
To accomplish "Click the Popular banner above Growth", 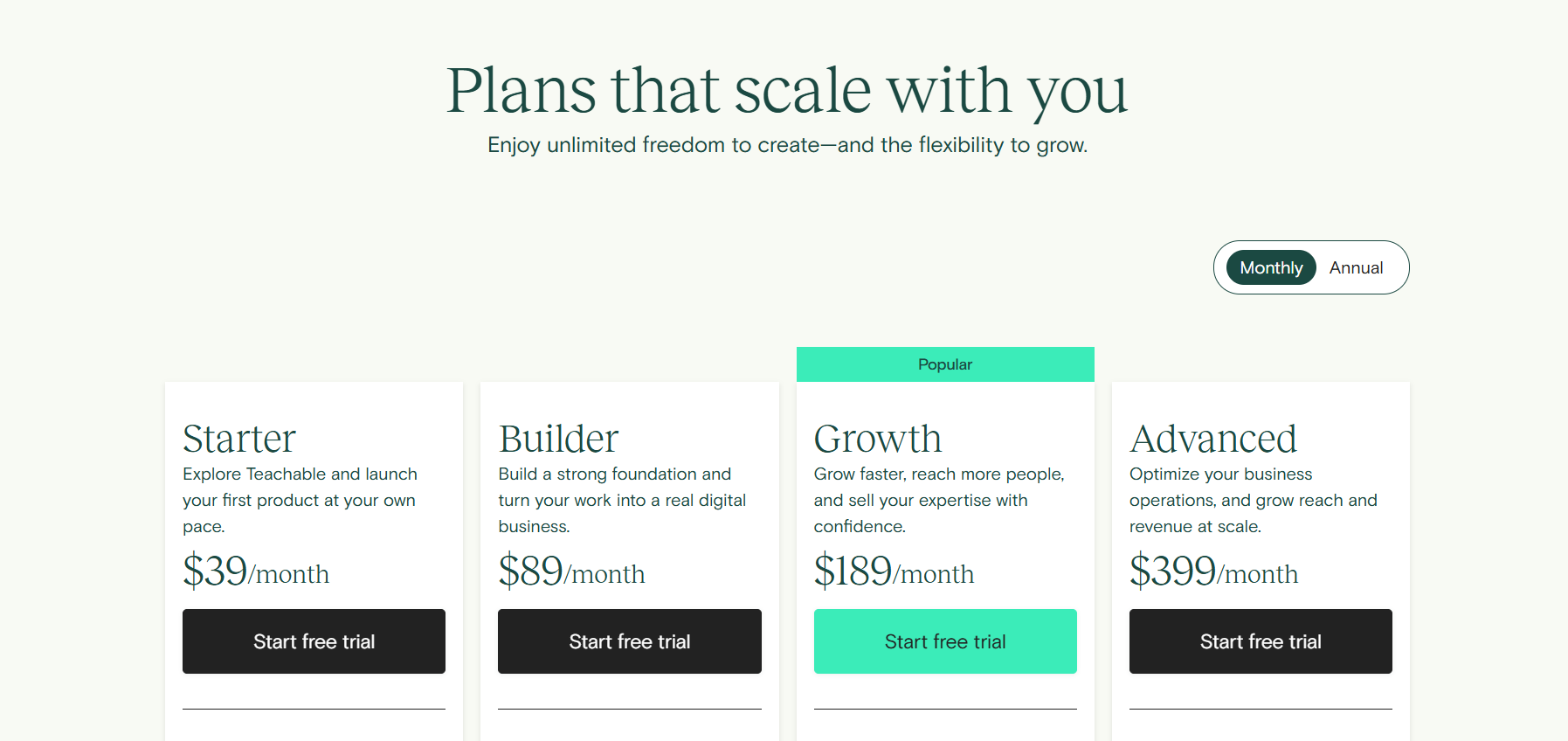I will [945, 364].
